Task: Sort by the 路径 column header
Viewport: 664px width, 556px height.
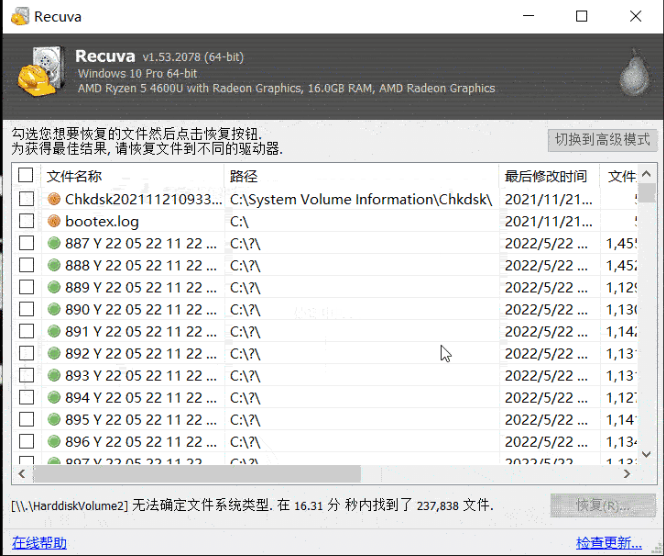Action: pos(361,176)
